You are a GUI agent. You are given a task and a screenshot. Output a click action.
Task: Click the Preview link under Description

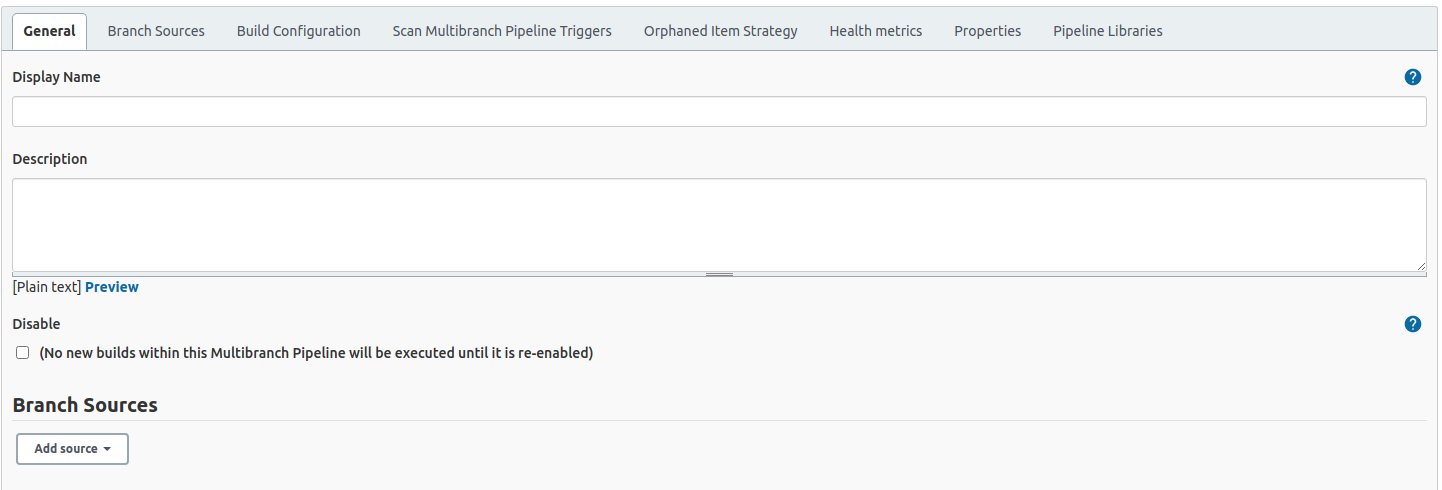pyautogui.click(x=112, y=287)
